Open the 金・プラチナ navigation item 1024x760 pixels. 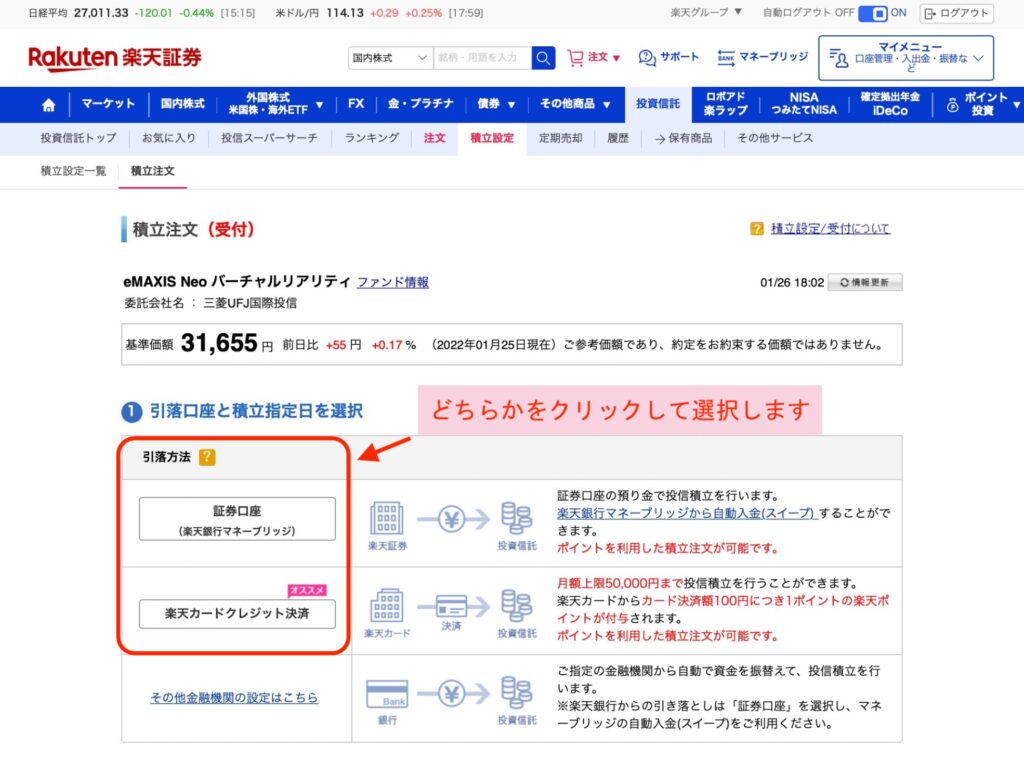click(421, 104)
